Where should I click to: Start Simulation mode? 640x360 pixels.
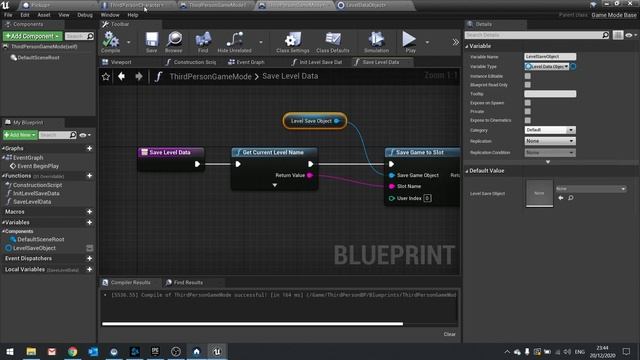(376, 42)
